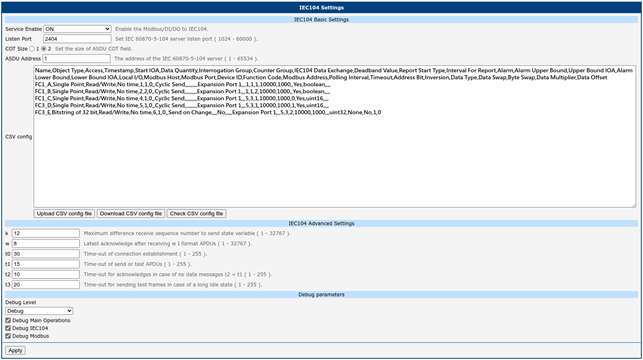Click the FC1_A row in CSV config
Screen dimensions: 643x360
click(182, 84)
